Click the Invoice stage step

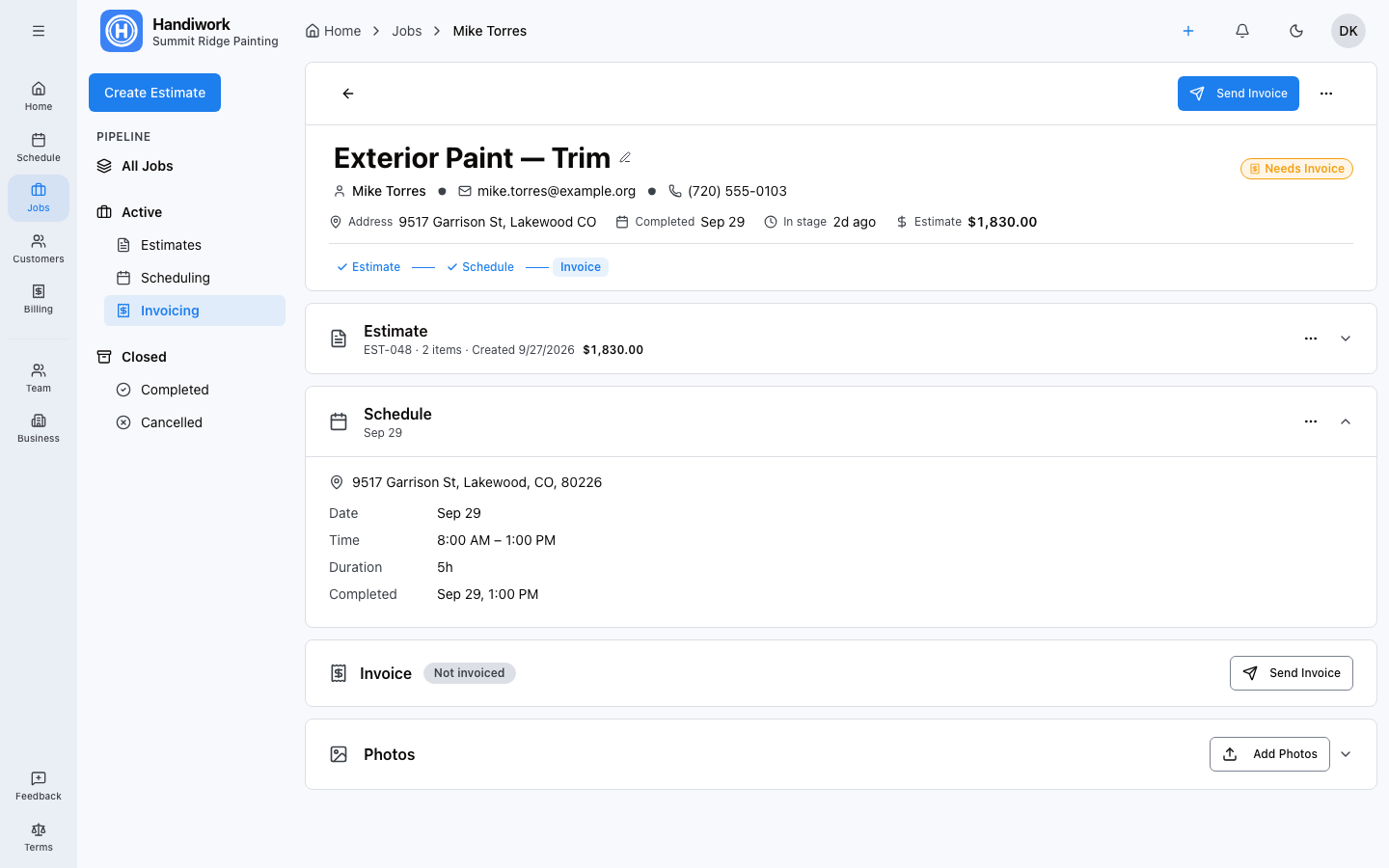click(581, 267)
